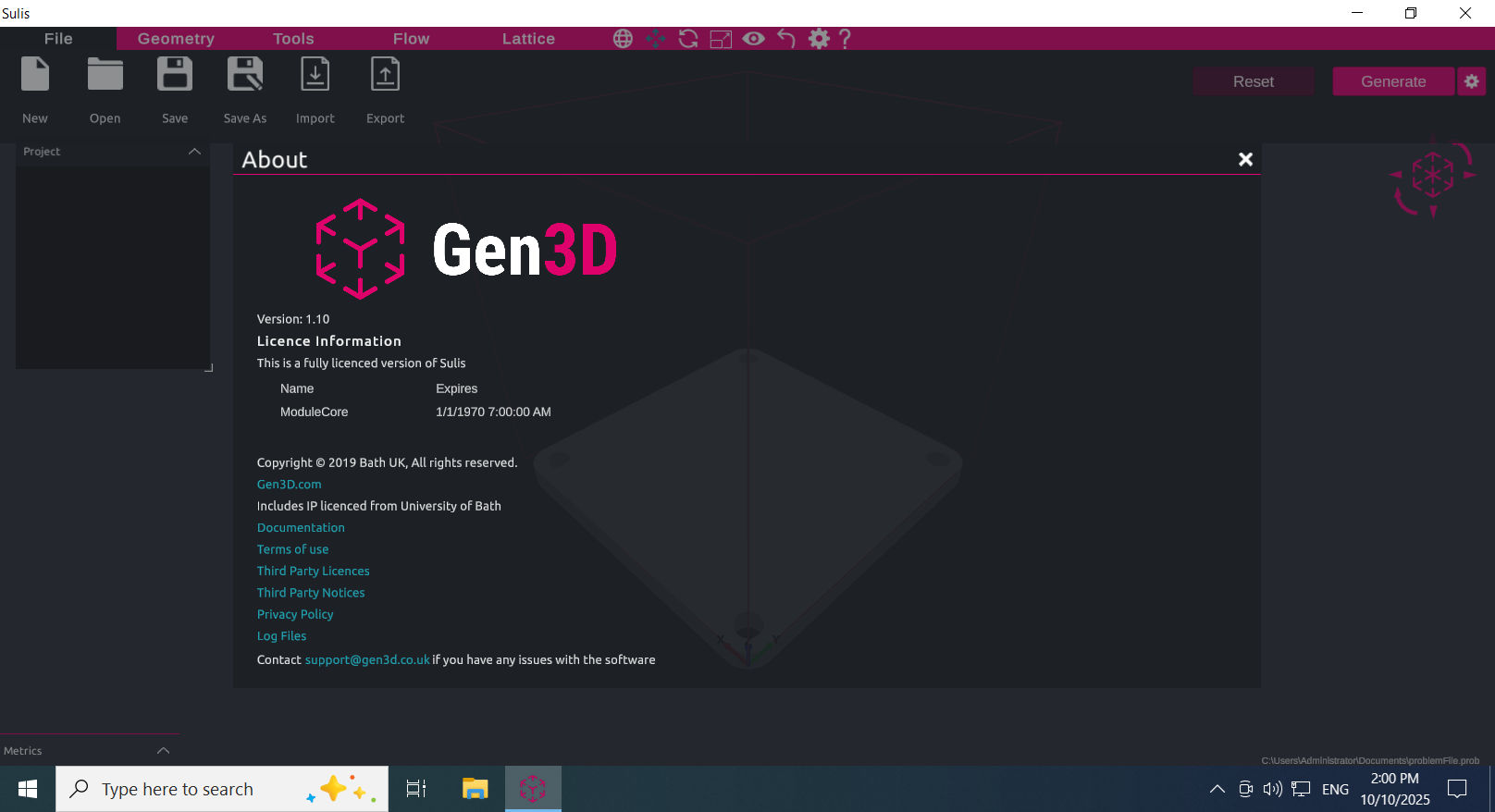
Task: Open the Log Files link
Action: [281, 636]
